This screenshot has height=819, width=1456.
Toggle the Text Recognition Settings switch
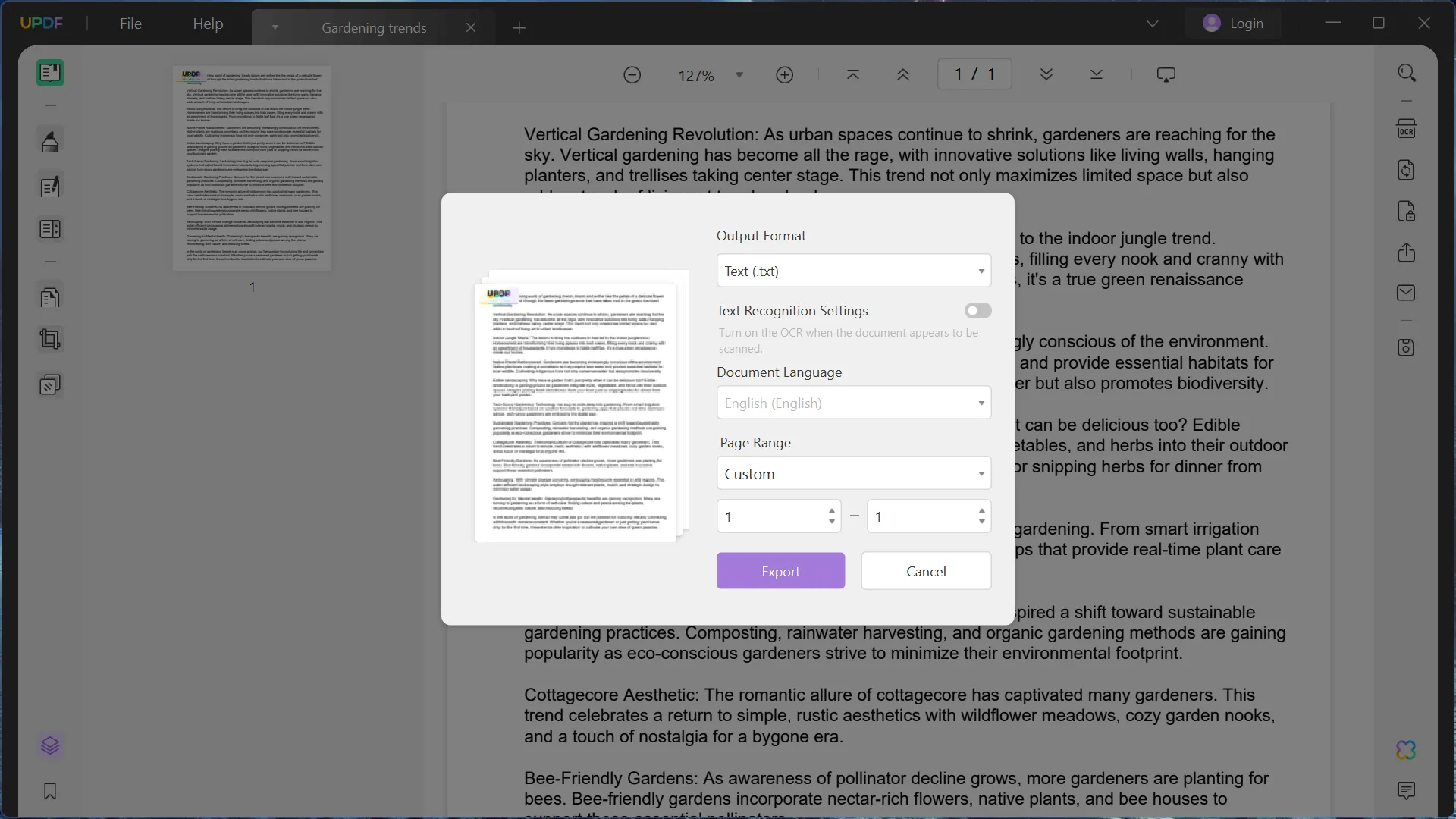click(x=978, y=311)
